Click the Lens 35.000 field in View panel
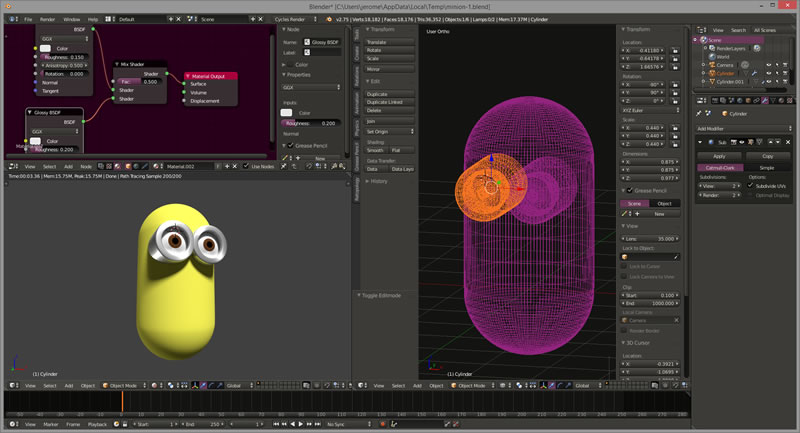The width and height of the screenshot is (800, 433). click(x=651, y=239)
